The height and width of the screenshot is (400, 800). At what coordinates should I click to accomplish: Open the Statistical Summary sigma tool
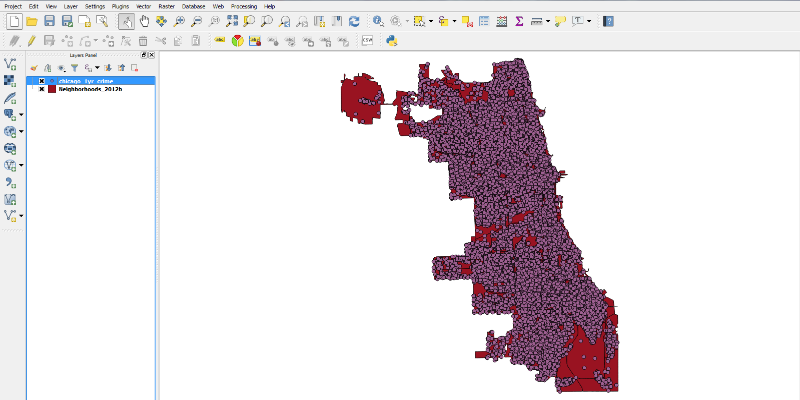(519, 21)
